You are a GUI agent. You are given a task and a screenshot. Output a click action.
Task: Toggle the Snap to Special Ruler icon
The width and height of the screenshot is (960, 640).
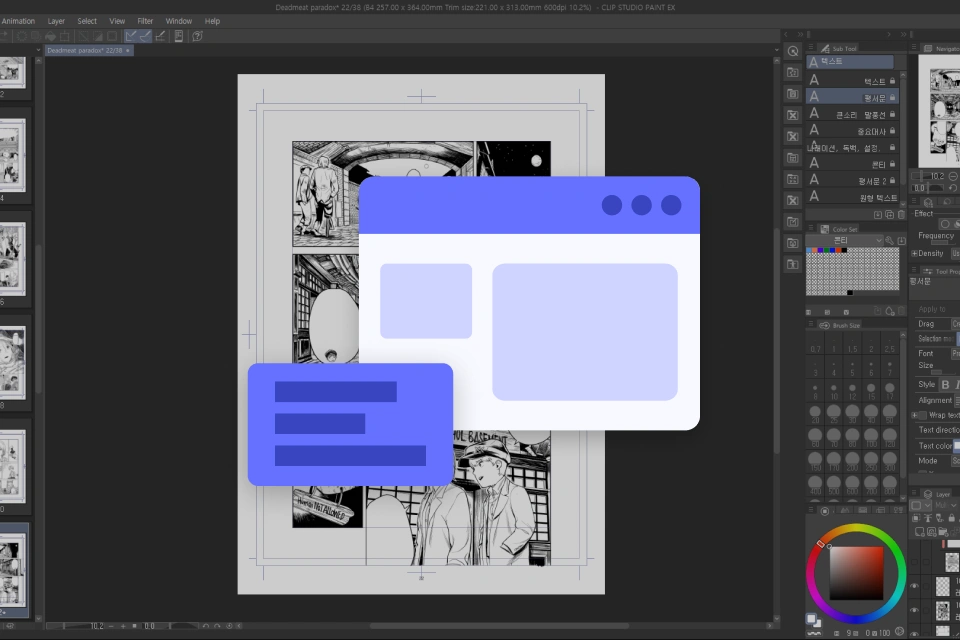point(145,36)
